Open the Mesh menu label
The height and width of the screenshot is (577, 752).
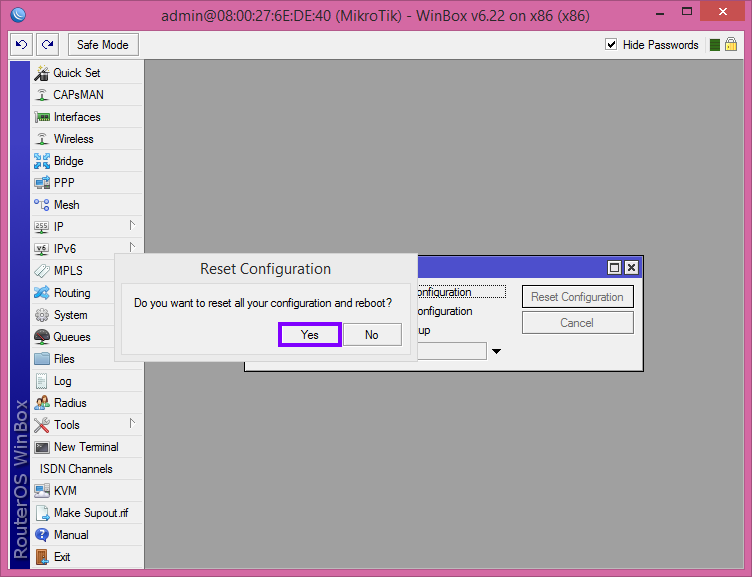[x=67, y=205]
